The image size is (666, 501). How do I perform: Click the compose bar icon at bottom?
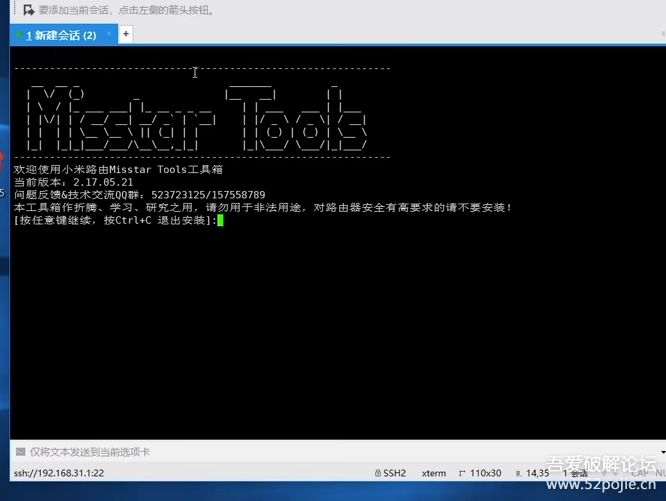20,451
